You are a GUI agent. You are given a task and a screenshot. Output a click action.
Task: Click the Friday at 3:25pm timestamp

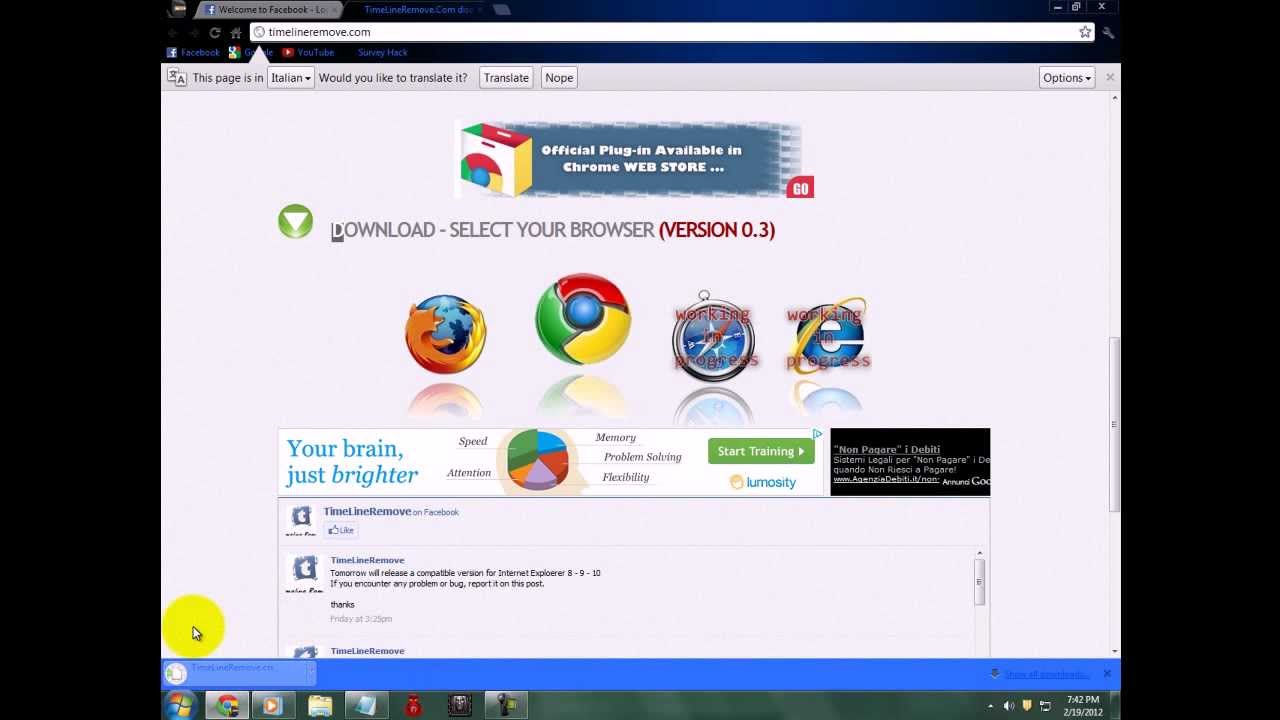pyautogui.click(x=361, y=619)
